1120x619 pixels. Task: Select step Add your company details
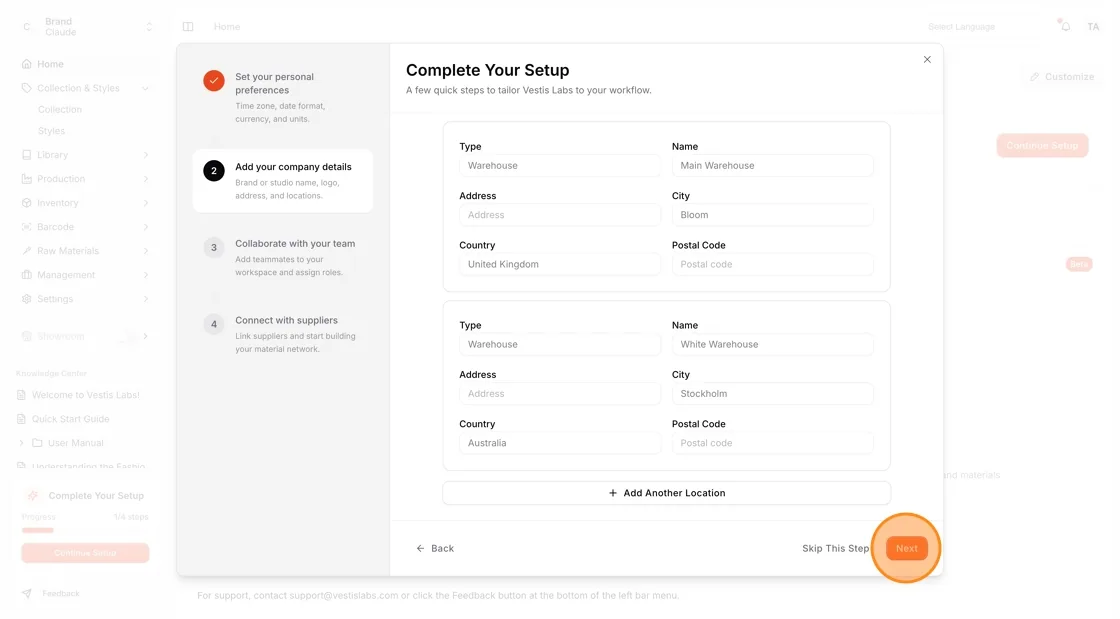(x=283, y=181)
